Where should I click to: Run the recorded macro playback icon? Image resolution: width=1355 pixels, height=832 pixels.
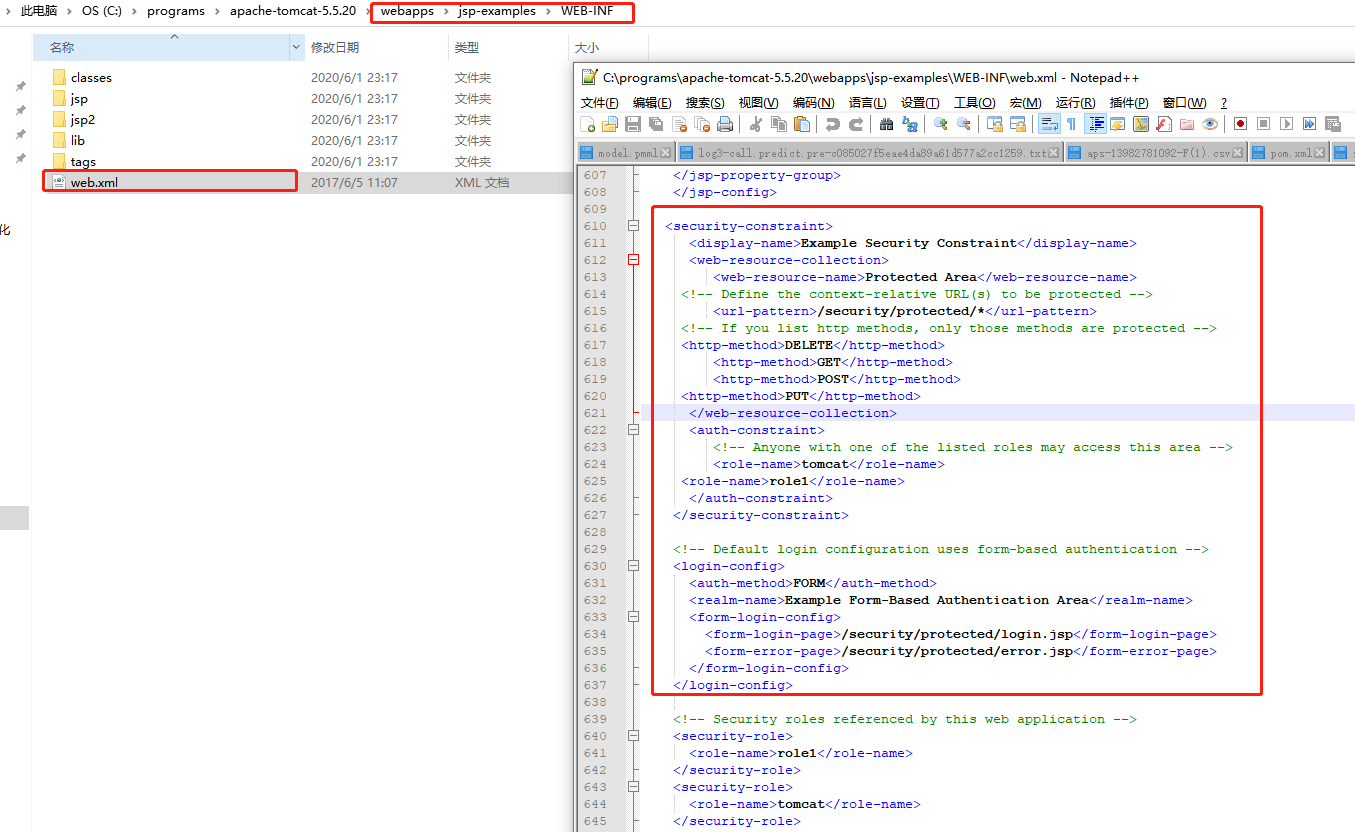pos(1285,123)
